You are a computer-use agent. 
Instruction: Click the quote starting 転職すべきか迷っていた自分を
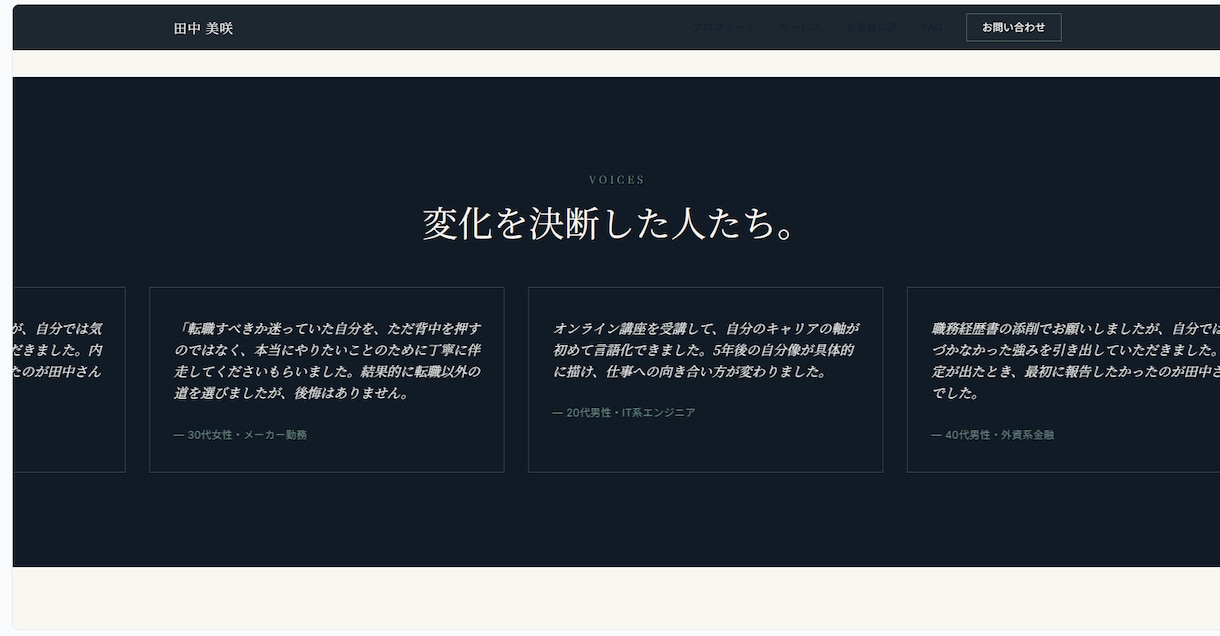[x=327, y=360]
